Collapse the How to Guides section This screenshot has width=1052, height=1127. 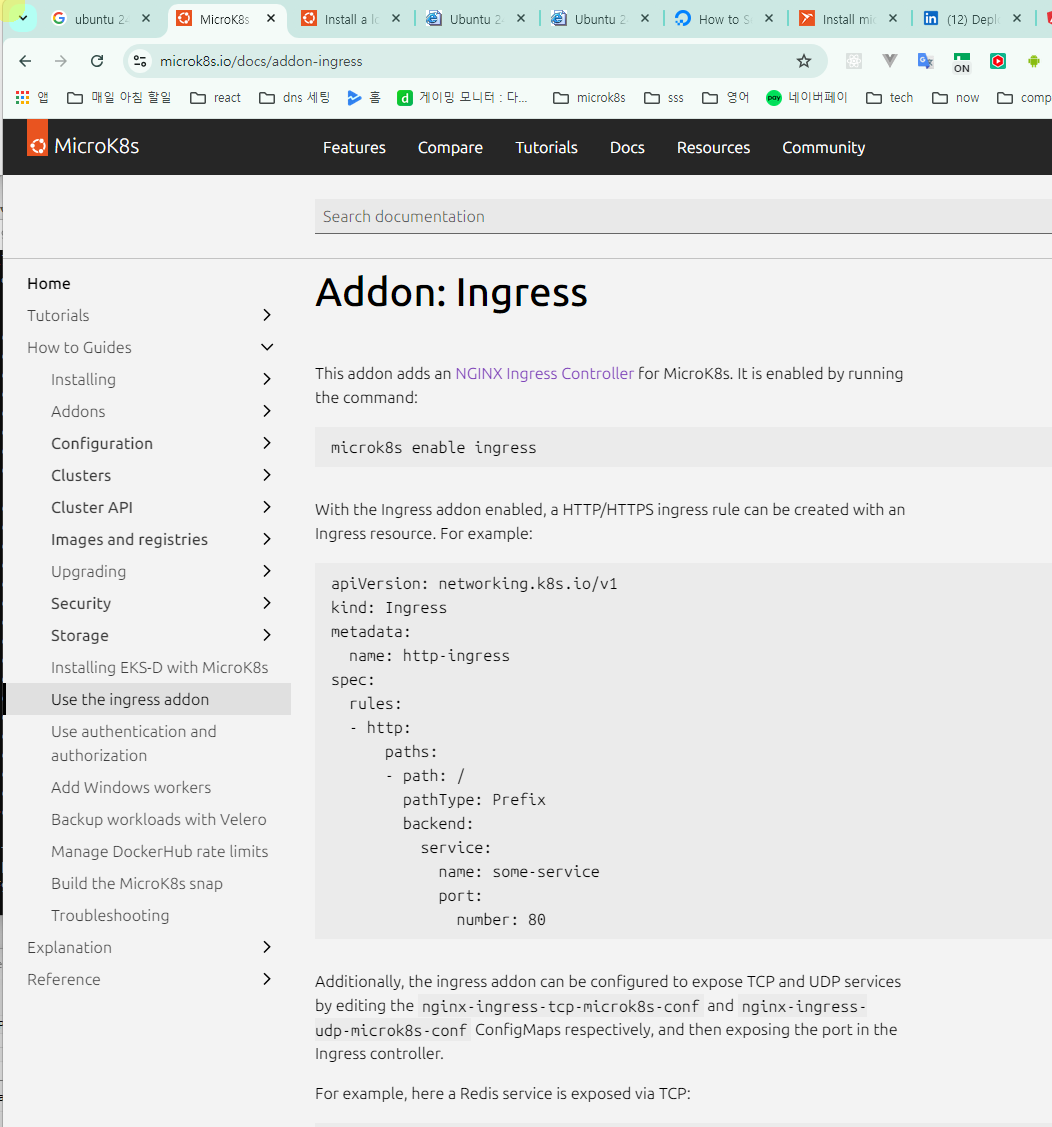(267, 347)
